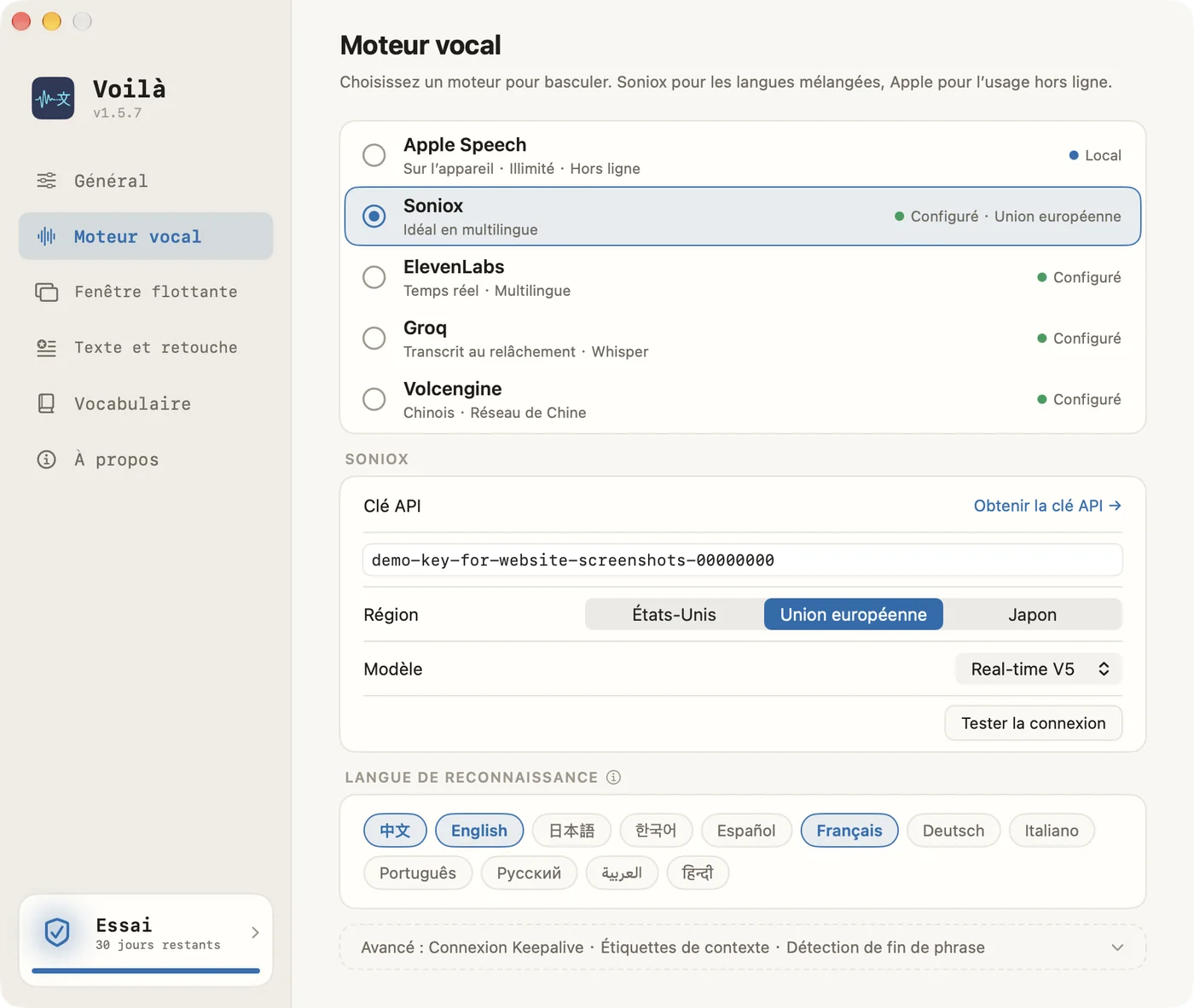Toggle the English language chip

tap(479, 831)
